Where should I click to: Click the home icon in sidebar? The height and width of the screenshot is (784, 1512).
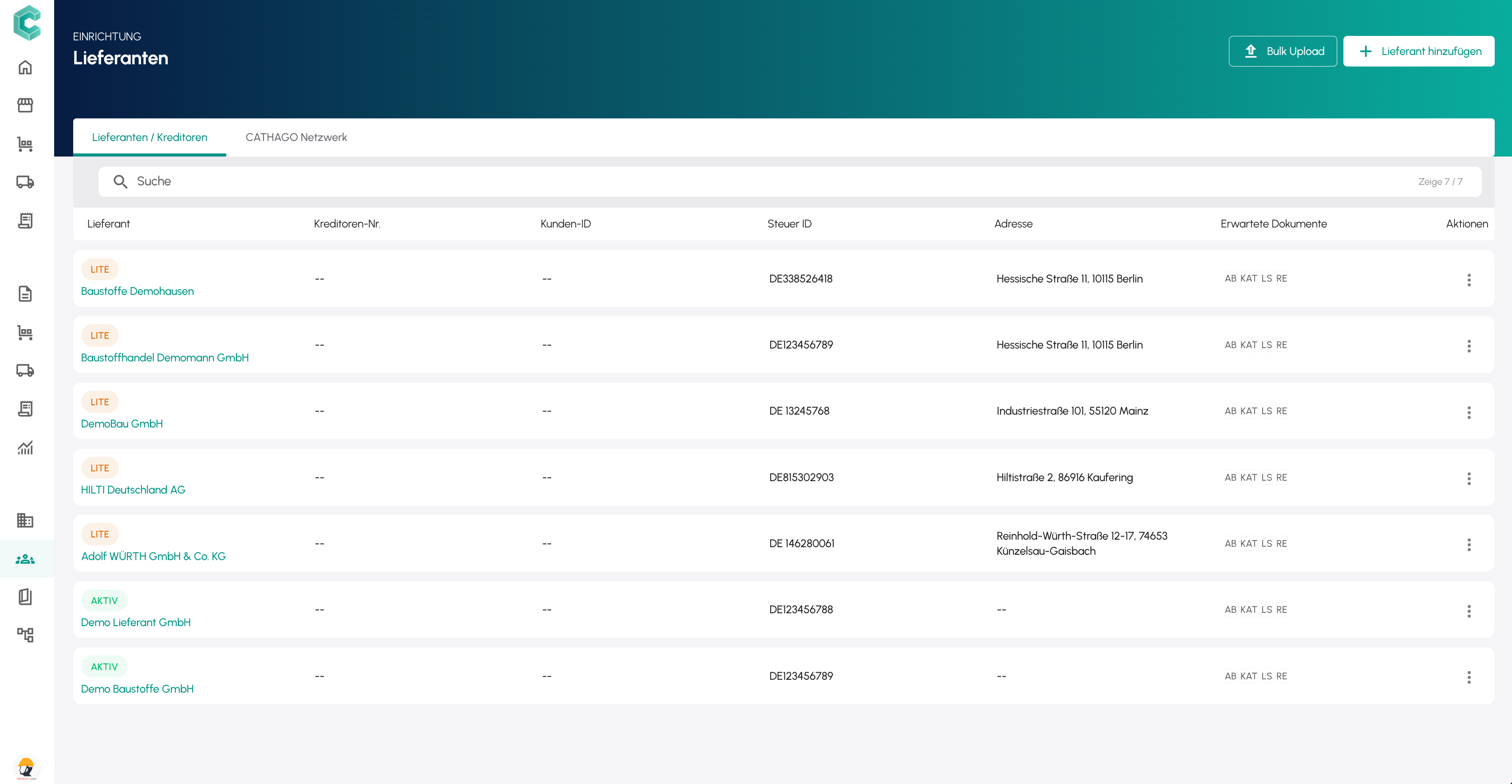25,67
